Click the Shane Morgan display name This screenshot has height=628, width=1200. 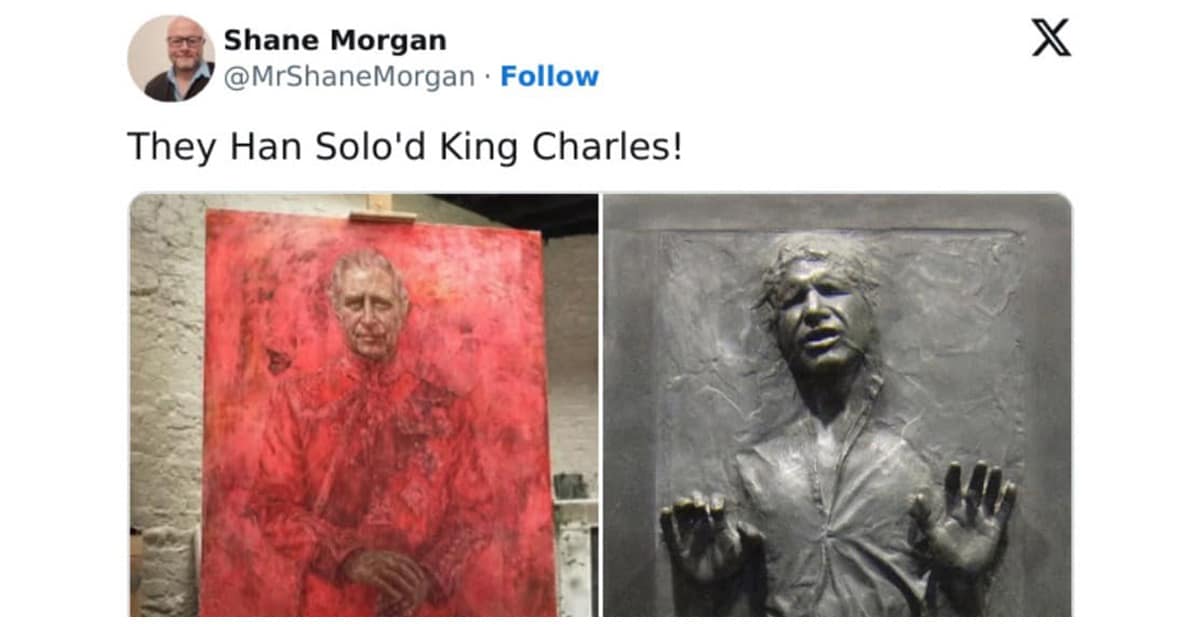pyautogui.click(x=335, y=40)
